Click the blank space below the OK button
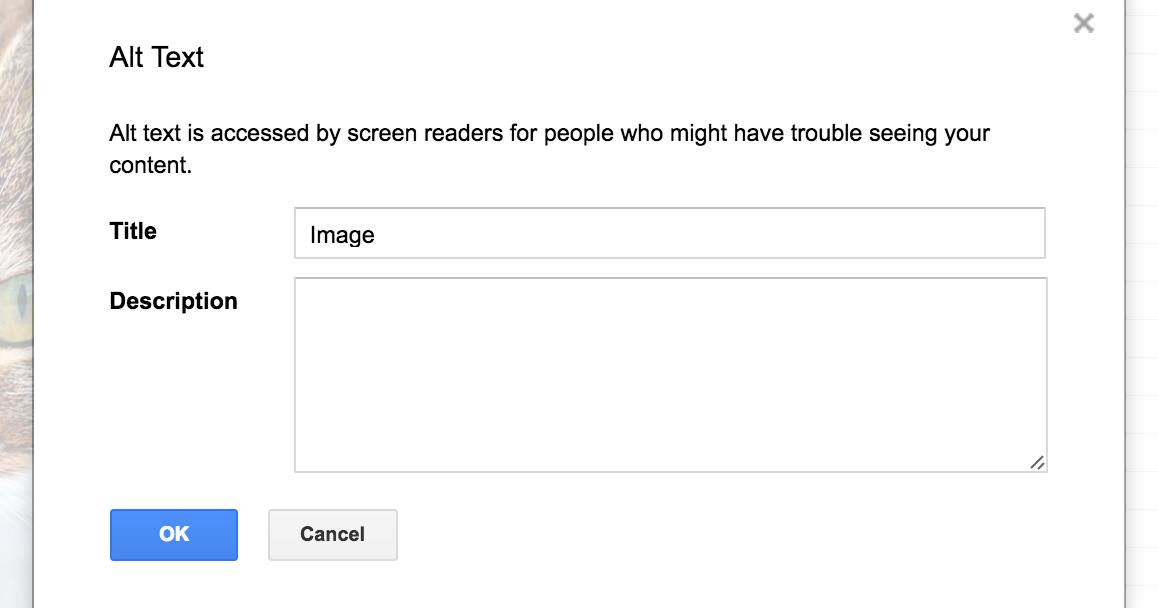Screen dimensions: 1158x608 point(173,585)
